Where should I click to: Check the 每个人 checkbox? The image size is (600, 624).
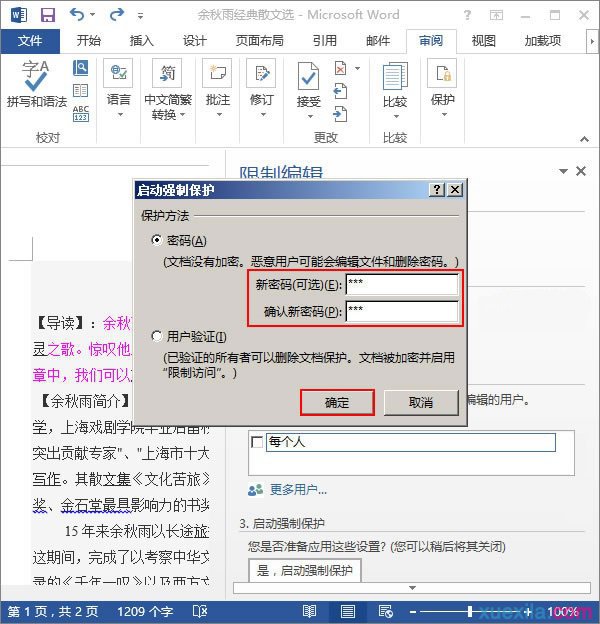[x=257, y=442]
